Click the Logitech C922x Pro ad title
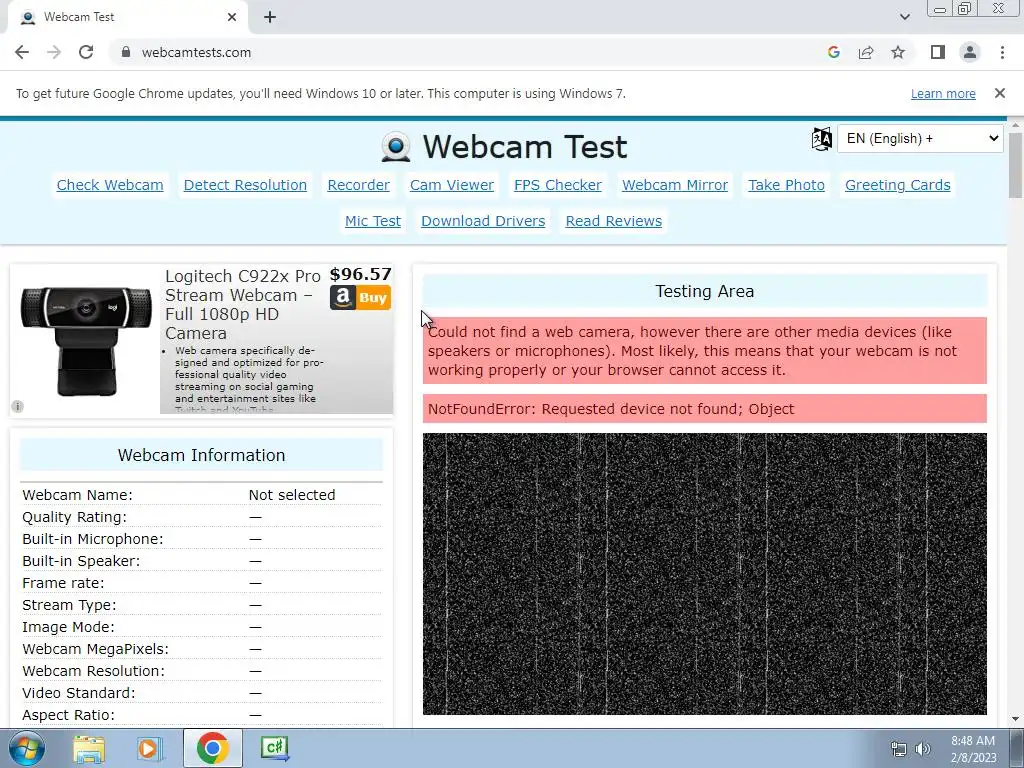This screenshot has height=768, width=1024. pyautogui.click(x=243, y=304)
